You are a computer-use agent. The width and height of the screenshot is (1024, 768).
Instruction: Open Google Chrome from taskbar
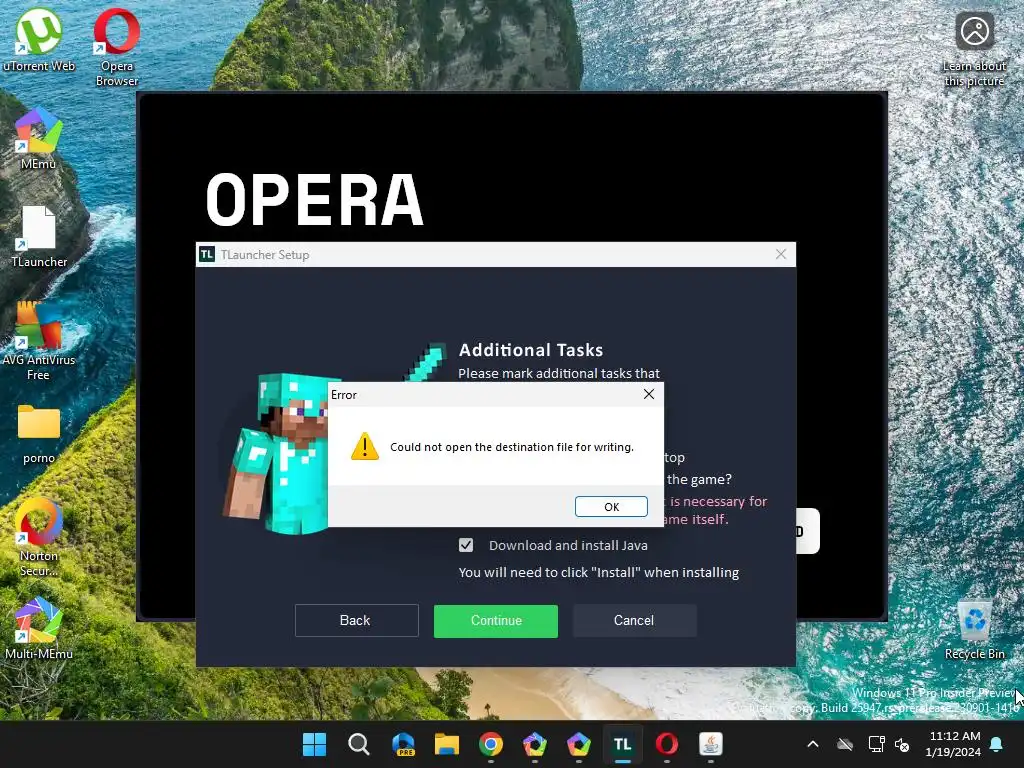click(491, 744)
